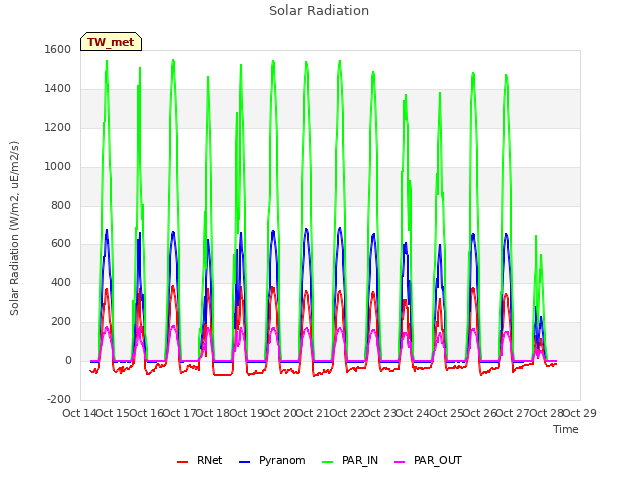
Task: Click the blue Pyranom legend swatch
Action: pos(244,462)
